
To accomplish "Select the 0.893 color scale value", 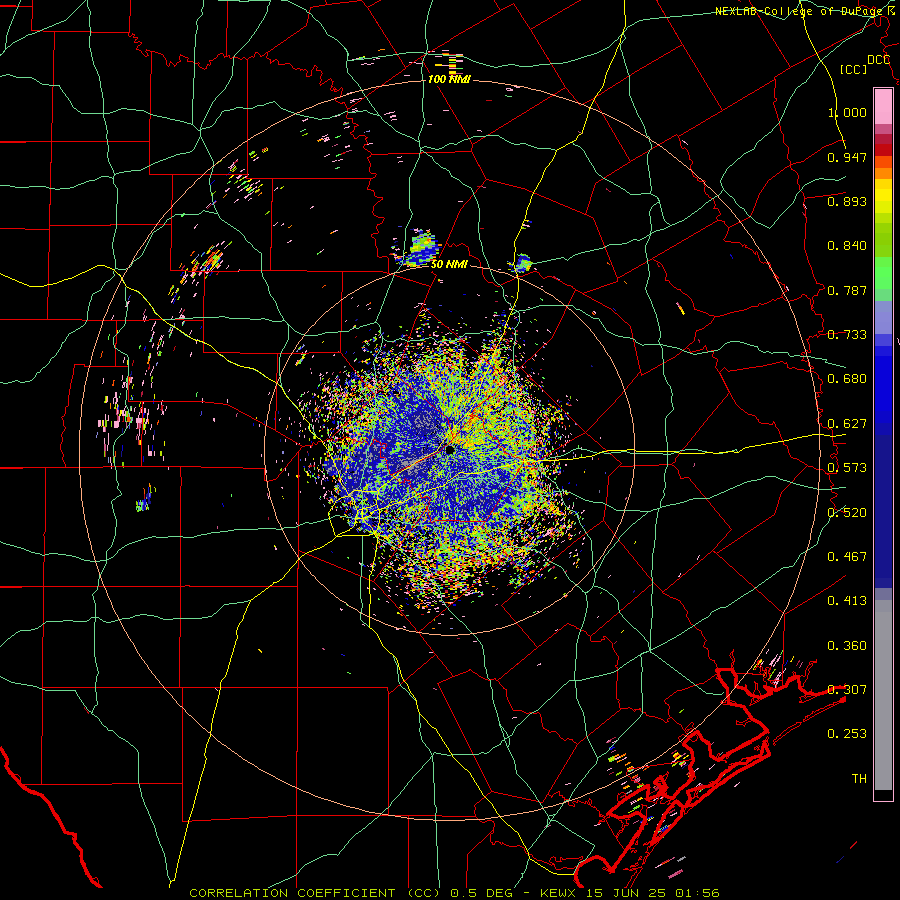I will tap(847, 201).
